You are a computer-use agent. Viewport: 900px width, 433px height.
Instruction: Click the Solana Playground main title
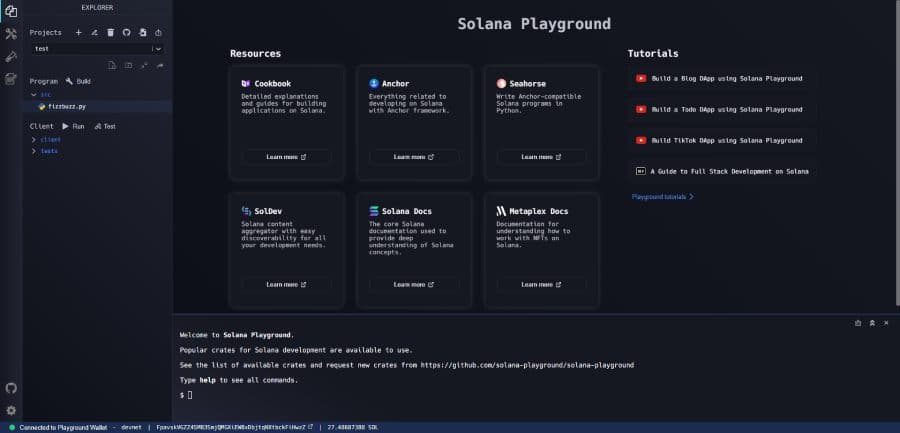point(534,24)
